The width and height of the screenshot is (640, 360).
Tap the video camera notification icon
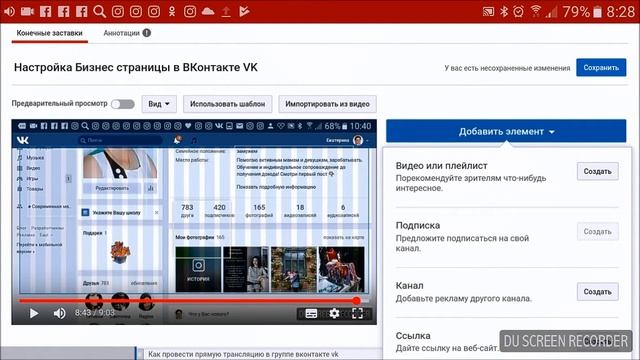[27, 11]
